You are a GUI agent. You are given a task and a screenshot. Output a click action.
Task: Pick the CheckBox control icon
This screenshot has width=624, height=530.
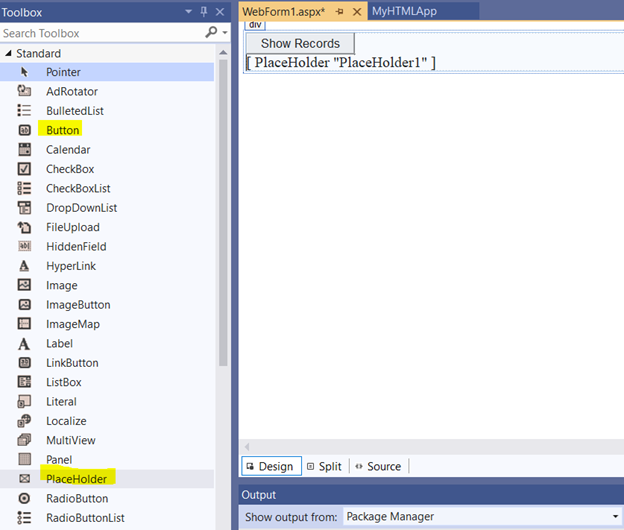tap(24, 169)
